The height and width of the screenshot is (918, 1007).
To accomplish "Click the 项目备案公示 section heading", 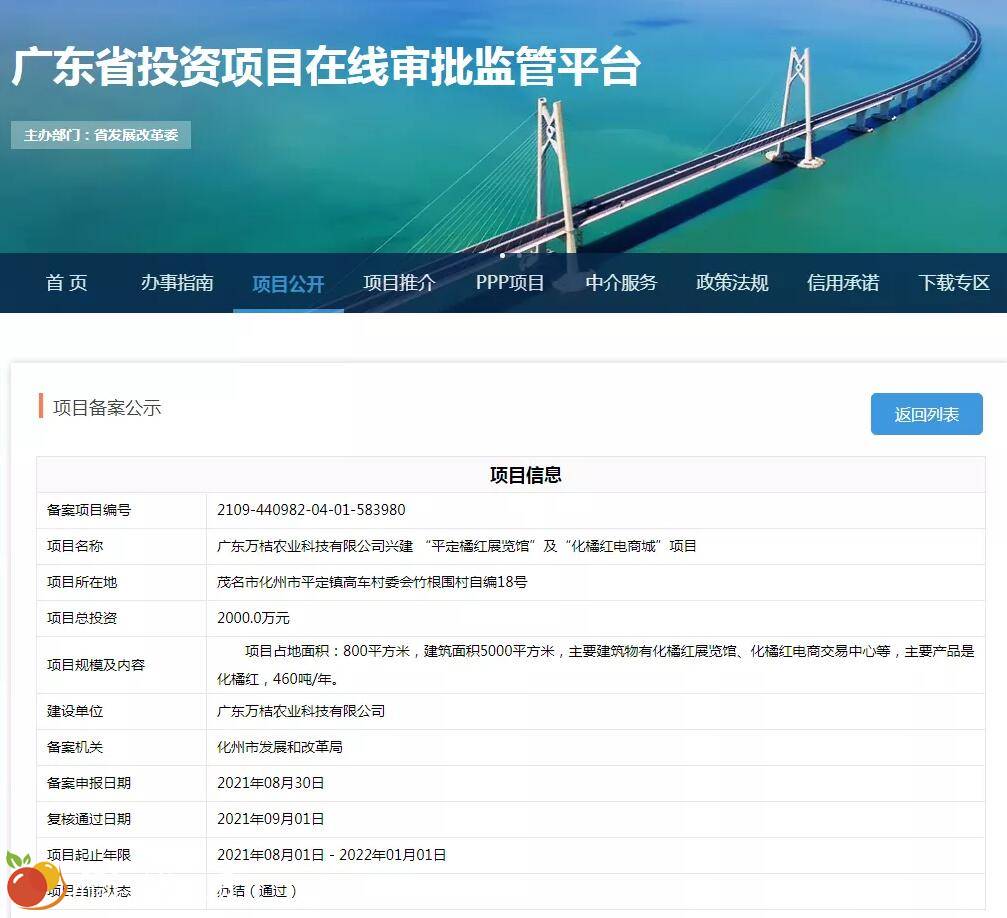I will [x=107, y=408].
